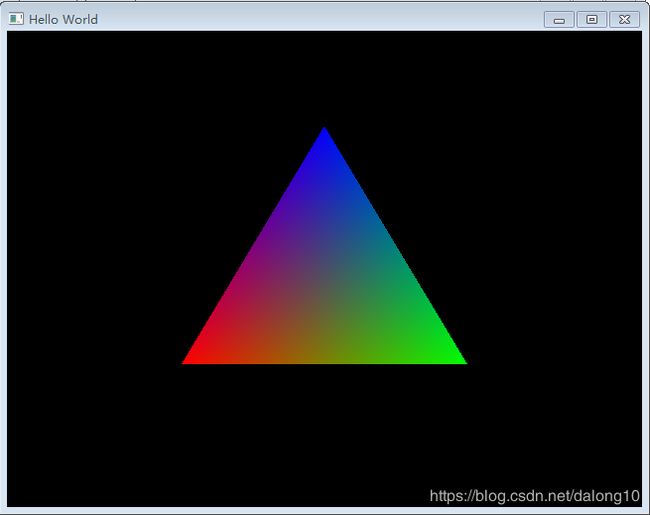Image resolution: width=650 pixels, height=515 pixels.
Task: Maximize the Hello World window
Action: click(592, 19)
